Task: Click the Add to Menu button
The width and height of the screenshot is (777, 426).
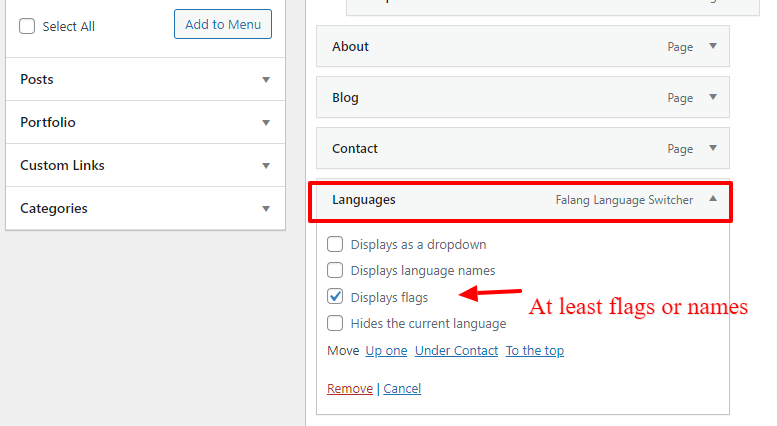Action: 223,24
